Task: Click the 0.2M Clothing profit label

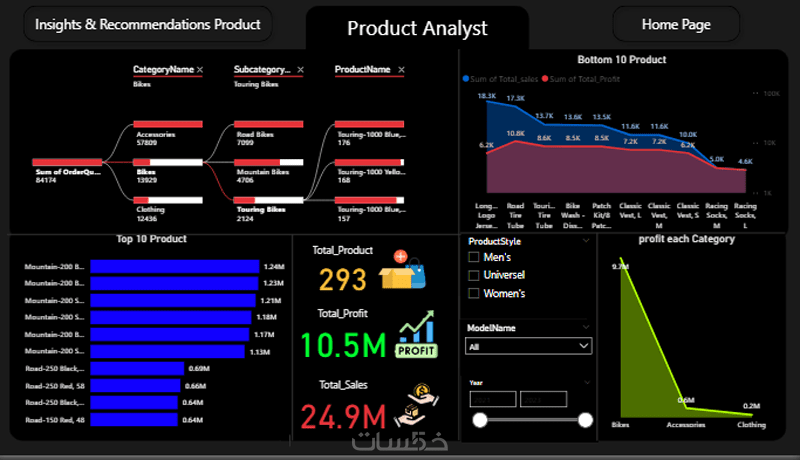Action: [x=751, y=406]
